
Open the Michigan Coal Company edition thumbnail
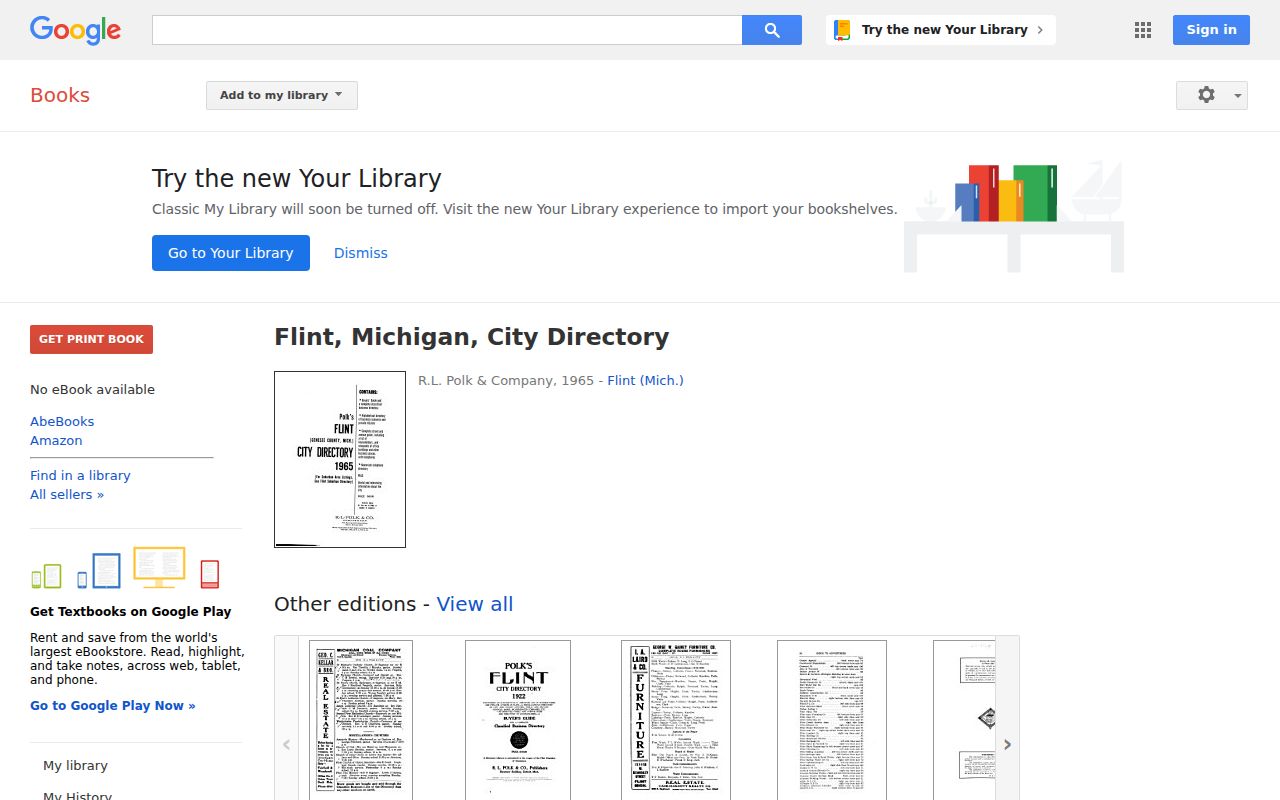tap(361, 720)
